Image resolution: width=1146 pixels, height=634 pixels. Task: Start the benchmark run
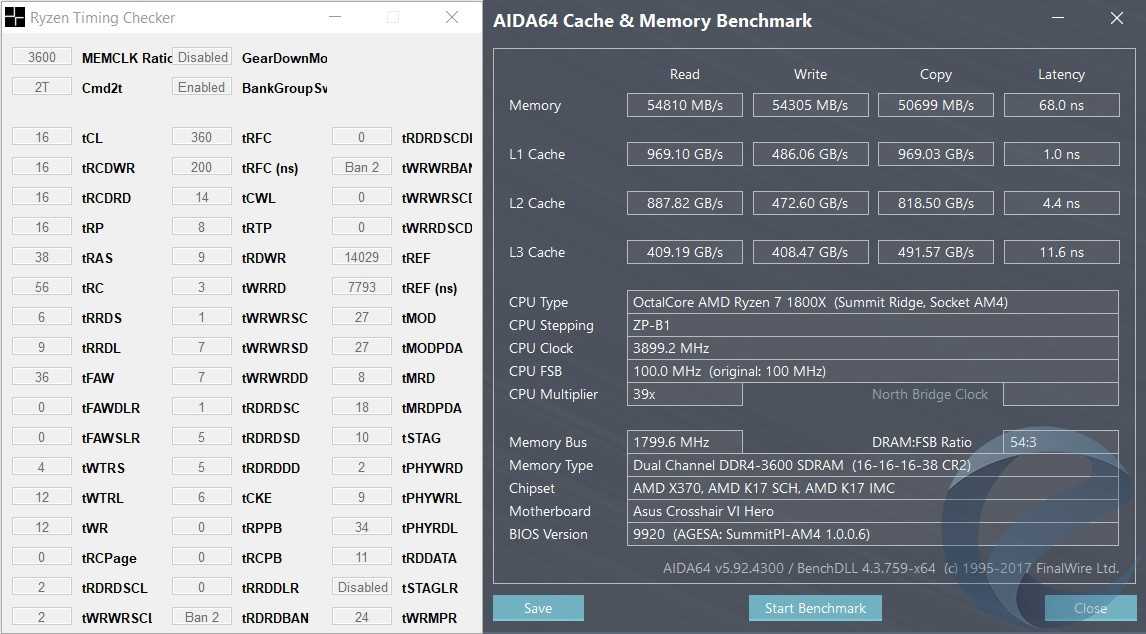tap(815, 608)
